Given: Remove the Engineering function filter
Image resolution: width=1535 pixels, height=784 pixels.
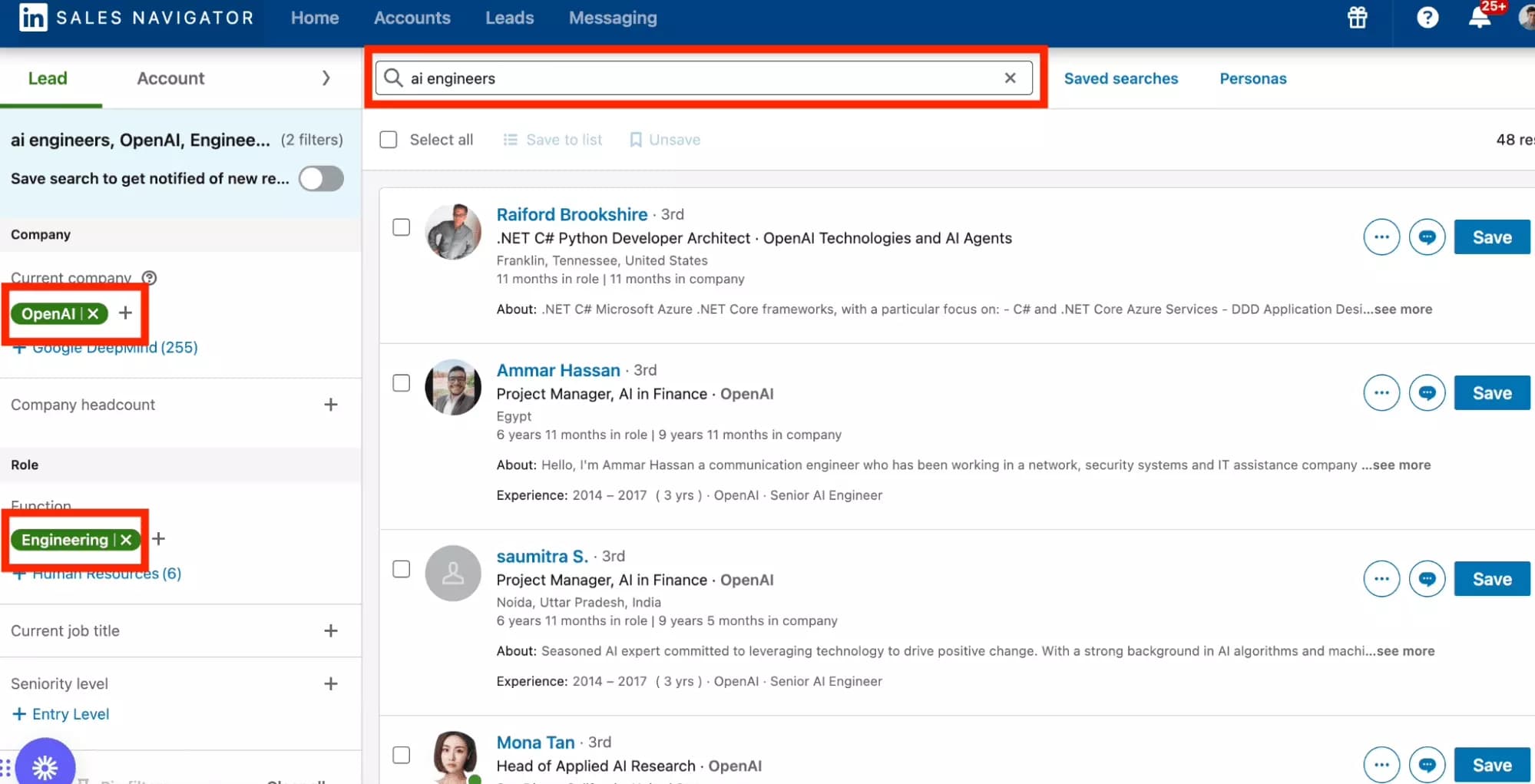Looking at the screenshot, I should point(126,540).
